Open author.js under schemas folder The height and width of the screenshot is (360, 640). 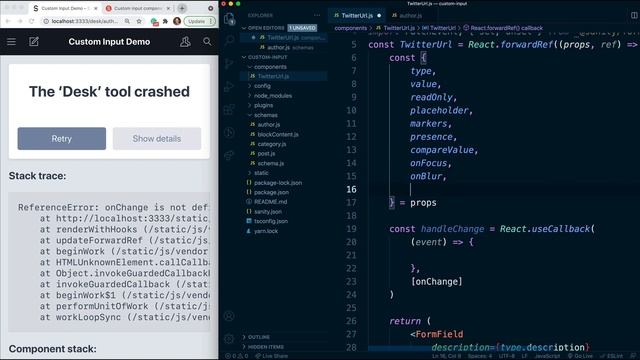[269, 124]
